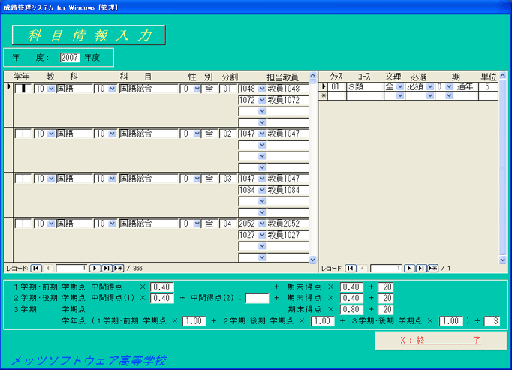
Task: Click empty 中間得点(2) coefficient field
Action: point(257,298)
